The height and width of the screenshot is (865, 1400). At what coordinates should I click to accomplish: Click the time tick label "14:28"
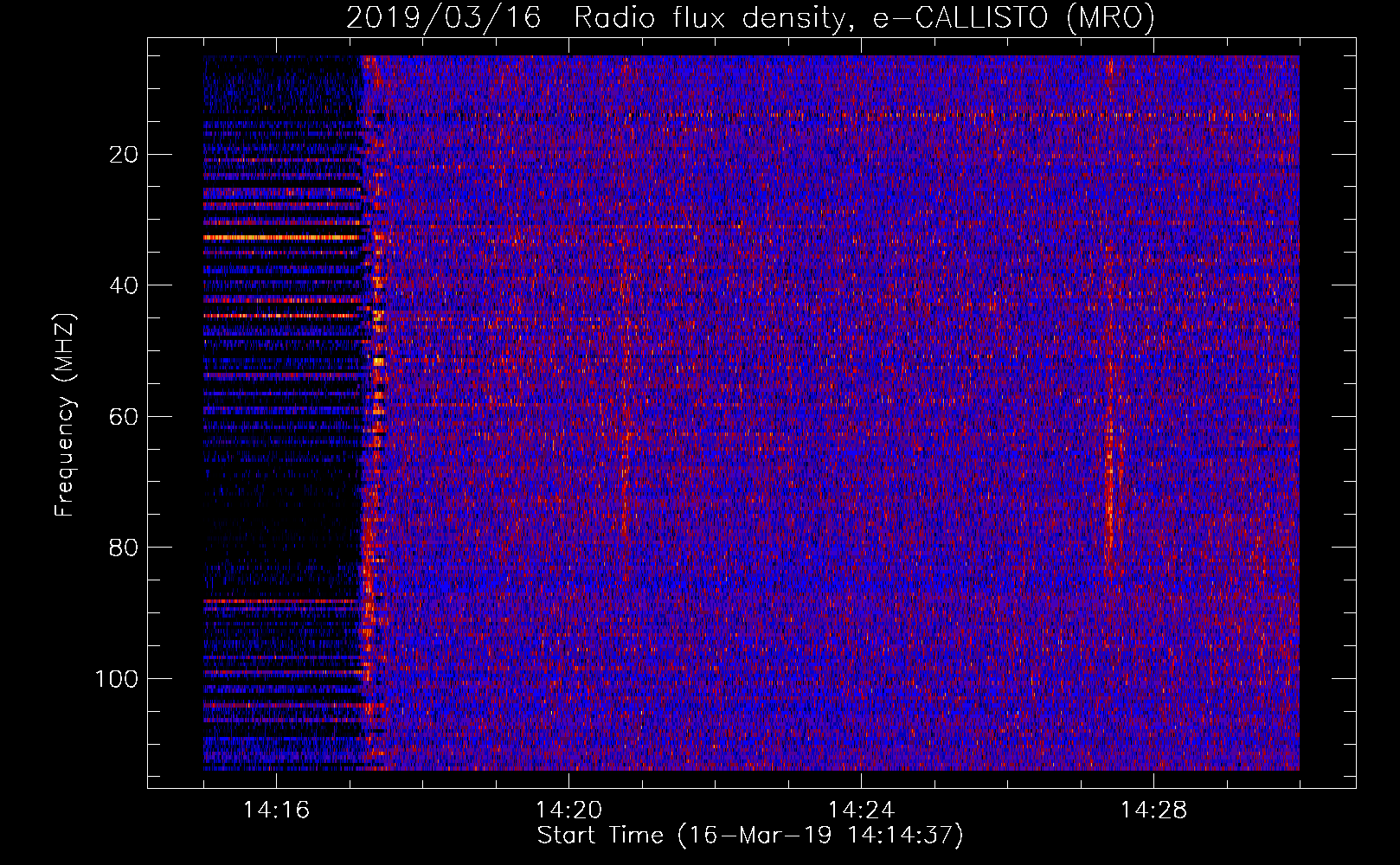[1153, 810]
